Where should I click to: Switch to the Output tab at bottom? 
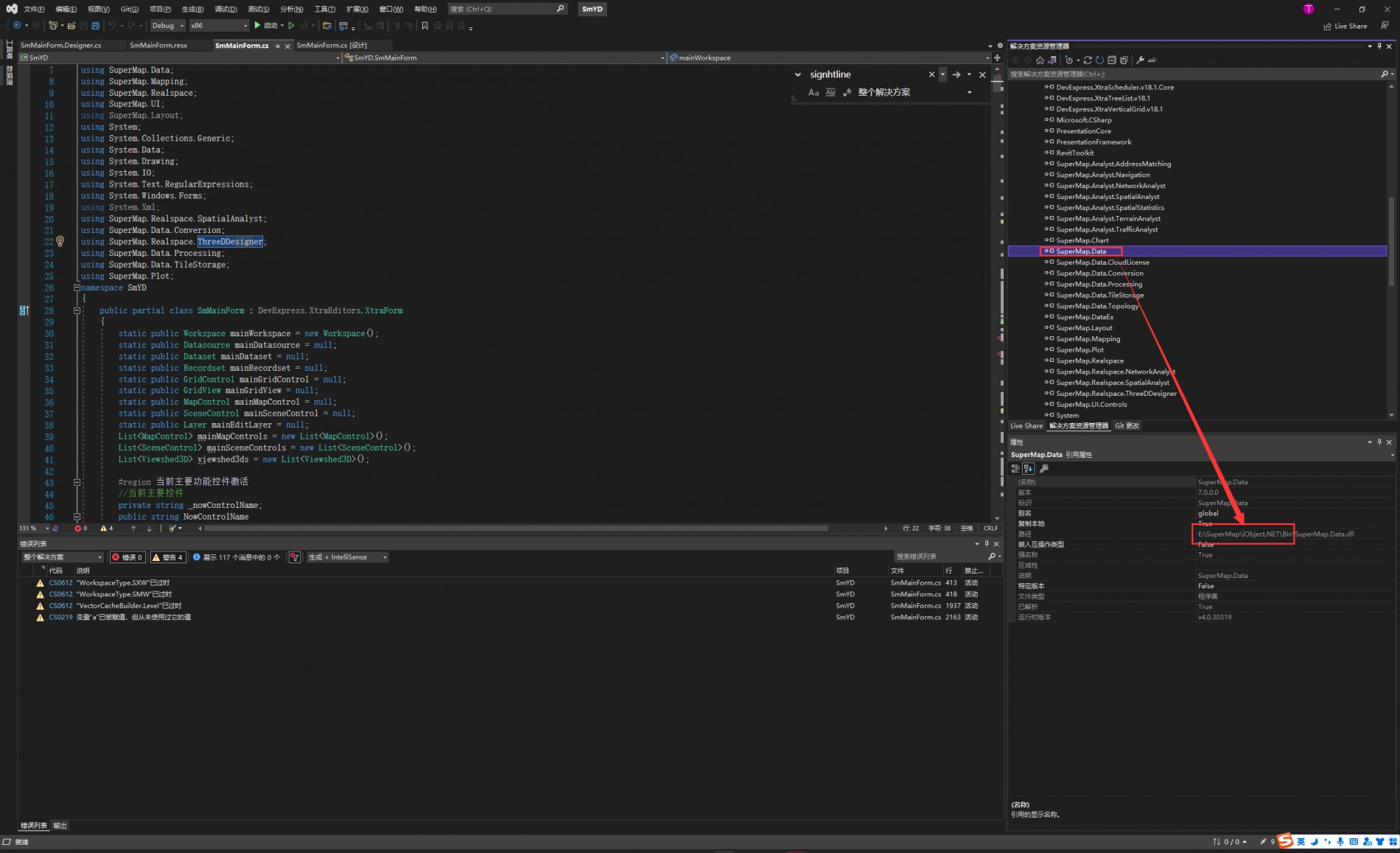click(60, 826)
